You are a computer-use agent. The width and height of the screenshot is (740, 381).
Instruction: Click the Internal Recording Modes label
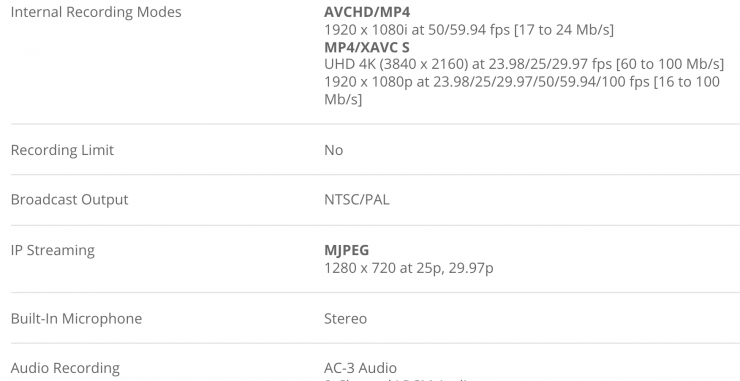tap(96, 12)
